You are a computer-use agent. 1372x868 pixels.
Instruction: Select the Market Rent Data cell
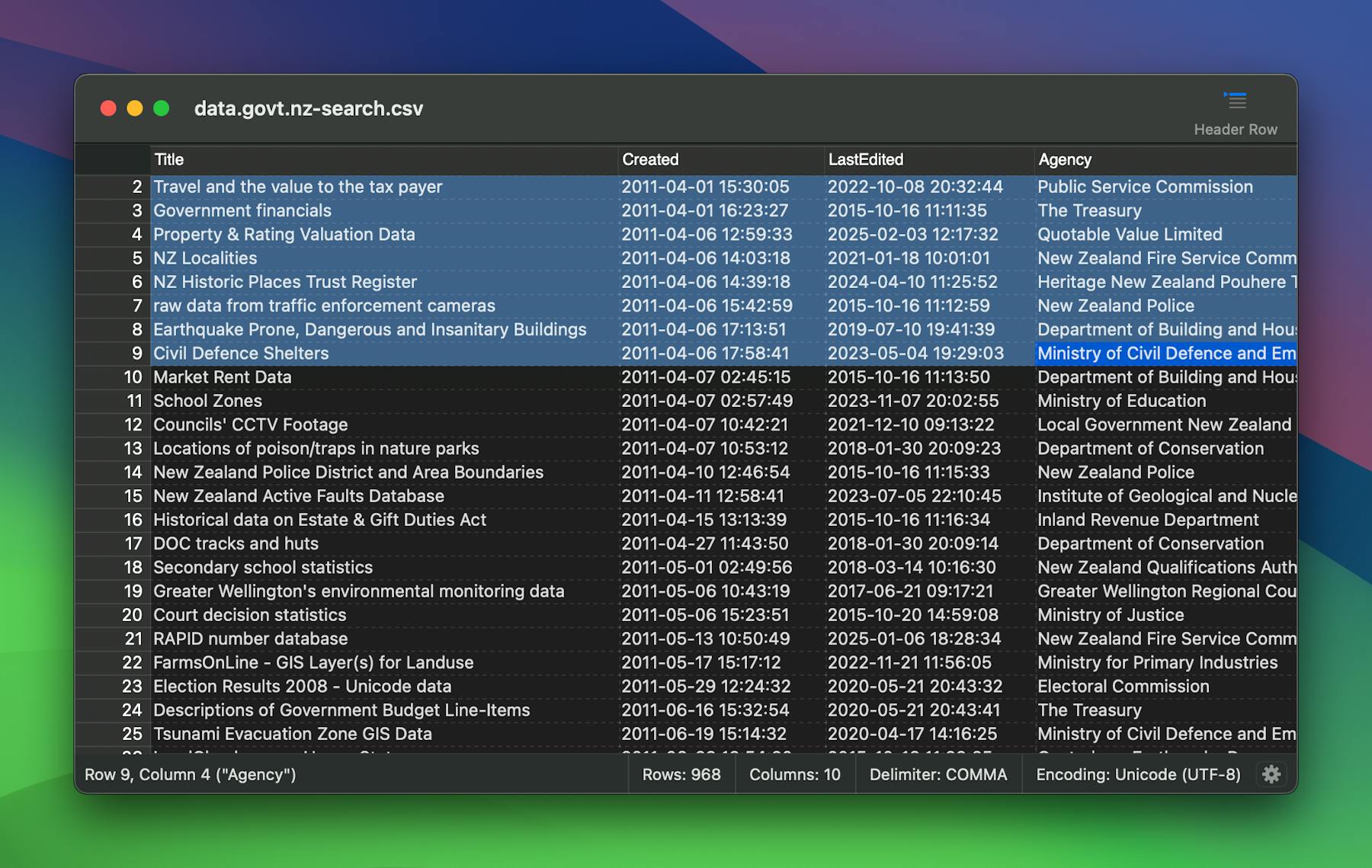pos(222,377)
